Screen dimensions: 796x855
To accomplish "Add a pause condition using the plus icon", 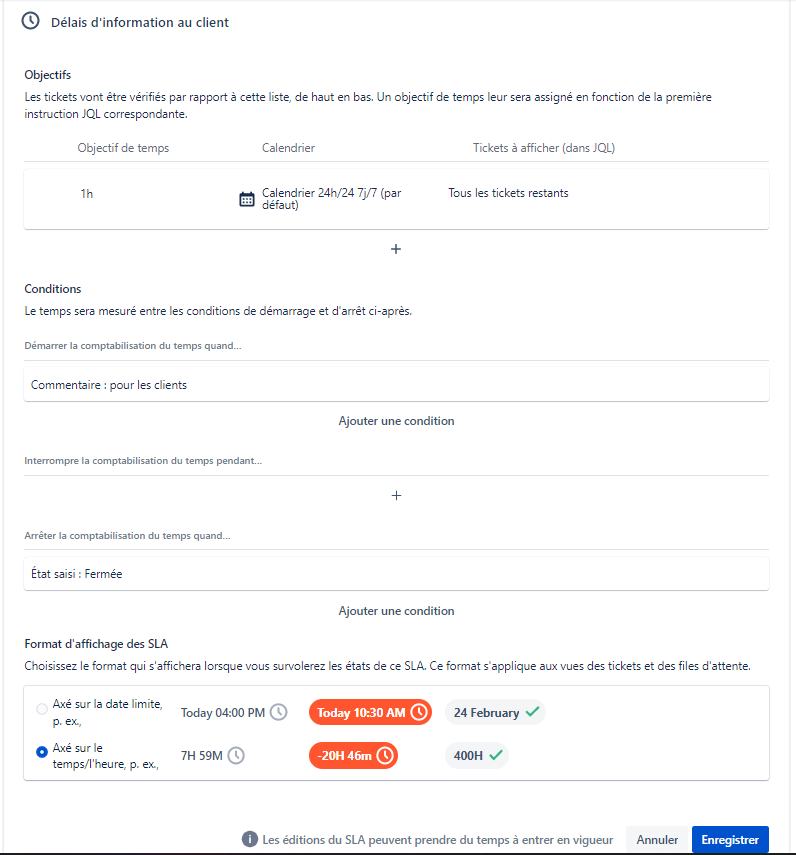I will (396, 496).
